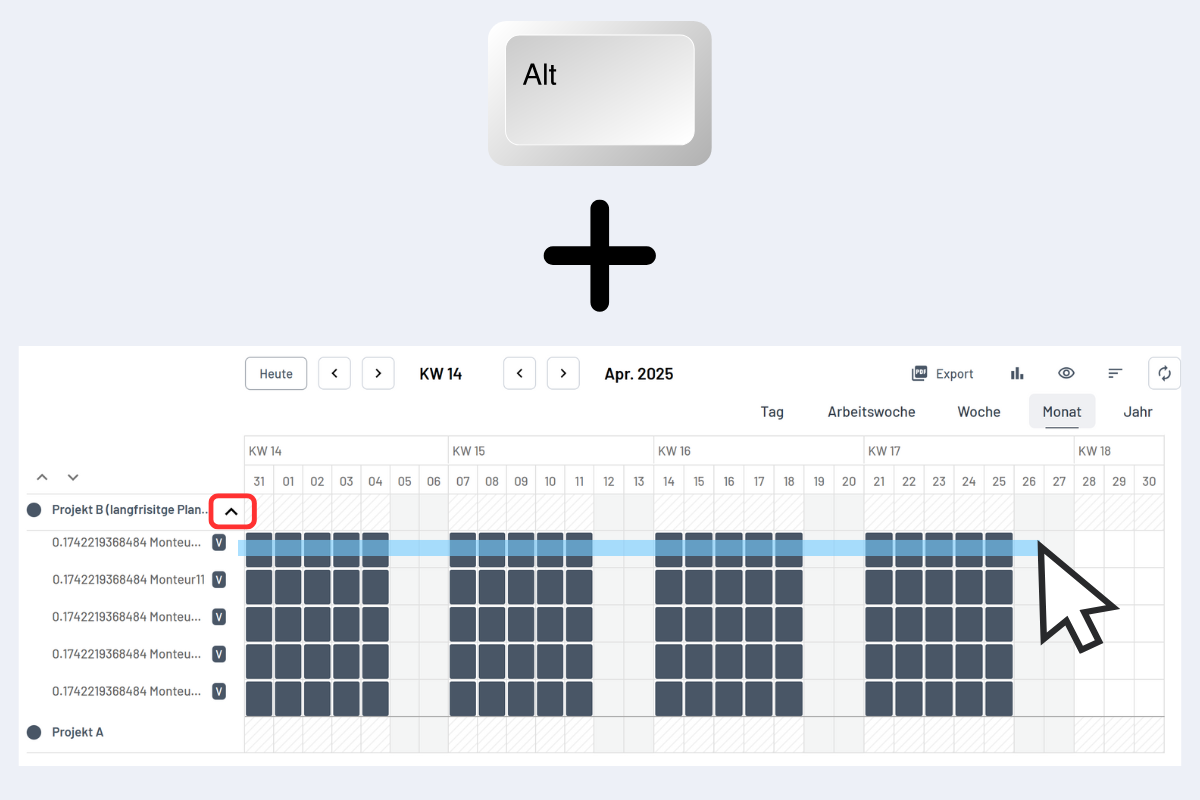Go to next calendar week arrow
Screen dimensions: 1200x800
(x=377, y=373)
